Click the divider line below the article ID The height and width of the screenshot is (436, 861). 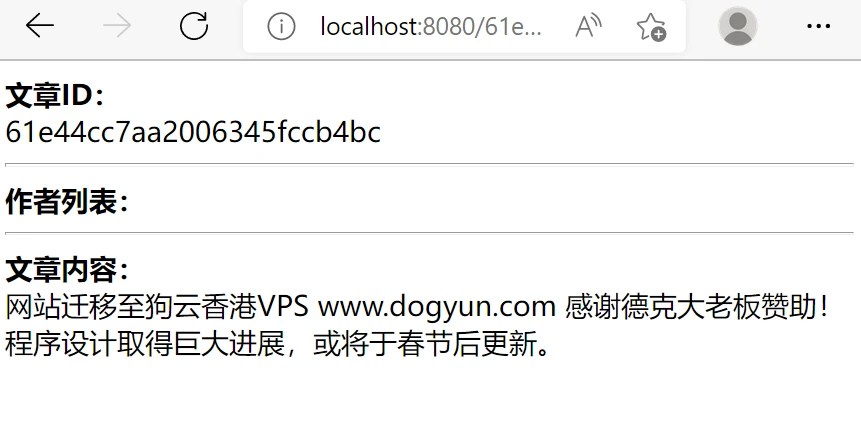pyautogui.click(x=429, y=164)
